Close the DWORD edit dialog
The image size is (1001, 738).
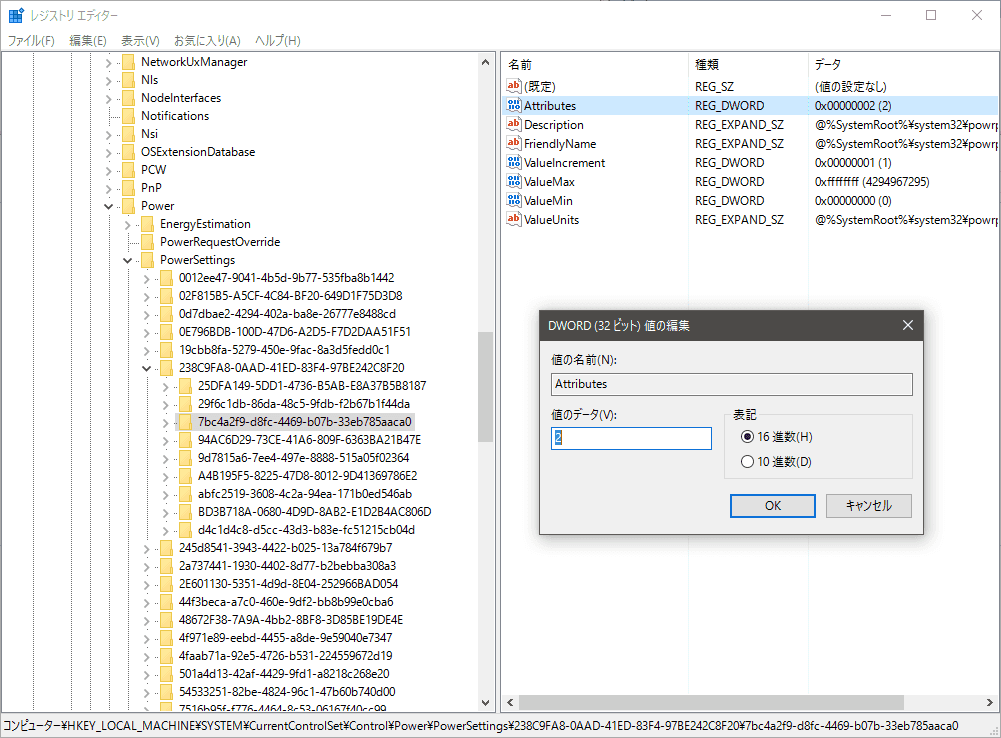[x=907, y=326]
